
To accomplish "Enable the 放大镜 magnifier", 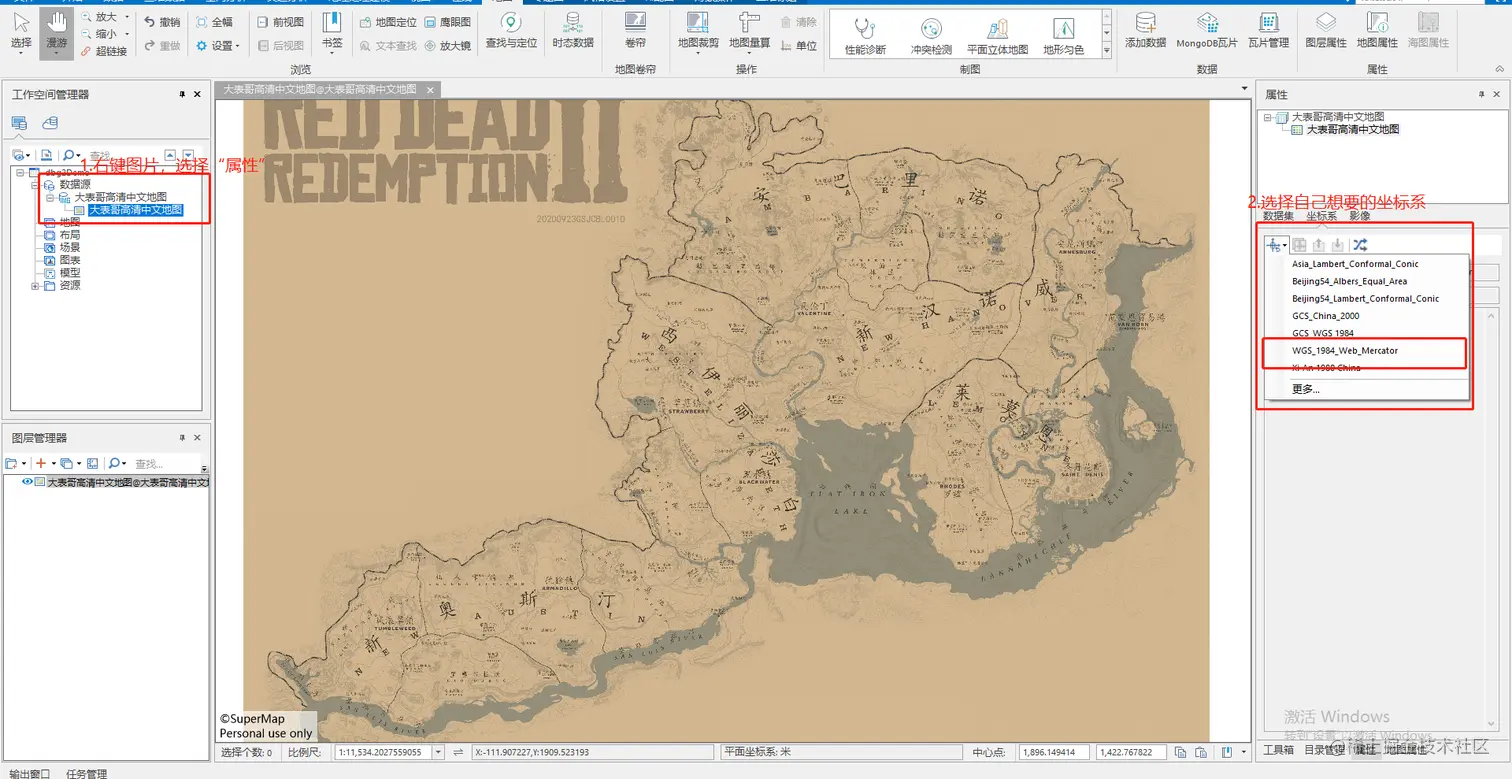I will (447, 45).
